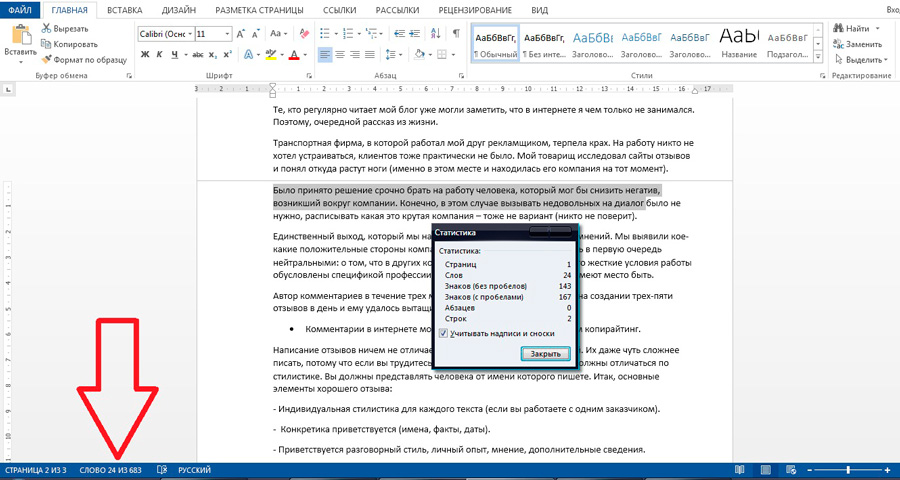Cut selection with Вырезать scissors
The height and width of the screenshot is (480, 900).
(x=65, y=28)
